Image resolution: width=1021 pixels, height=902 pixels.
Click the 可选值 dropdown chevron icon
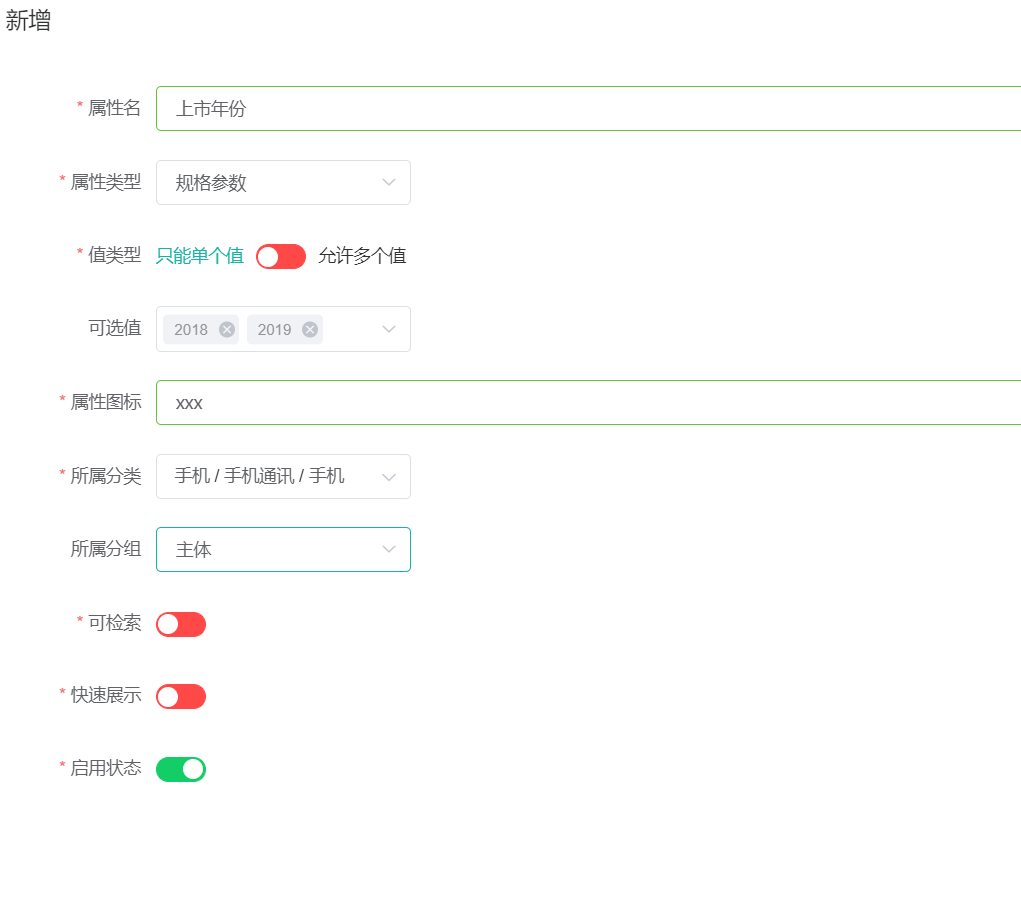pyautogui.click(x=389, y=329)
